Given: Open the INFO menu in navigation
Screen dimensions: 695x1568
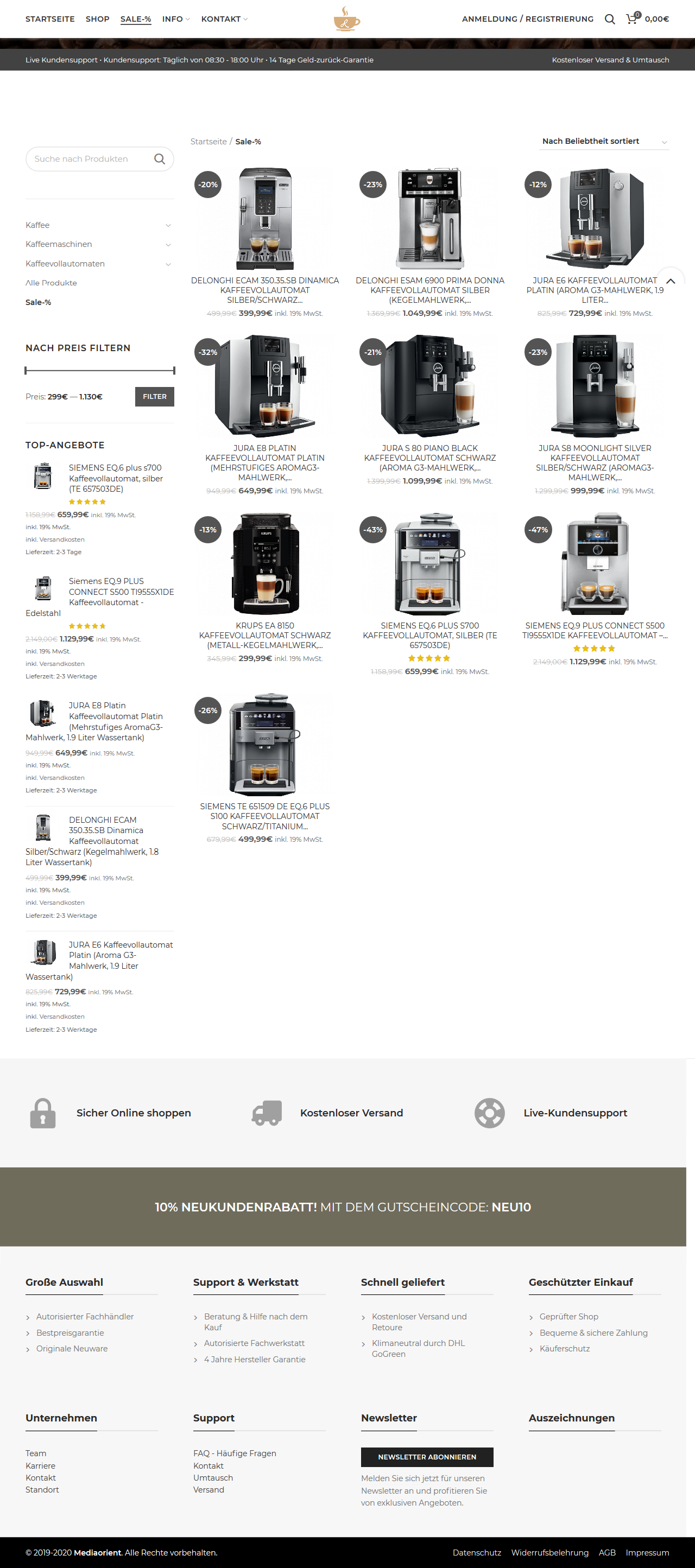Looking at the screenshot, I should point(176,19).
